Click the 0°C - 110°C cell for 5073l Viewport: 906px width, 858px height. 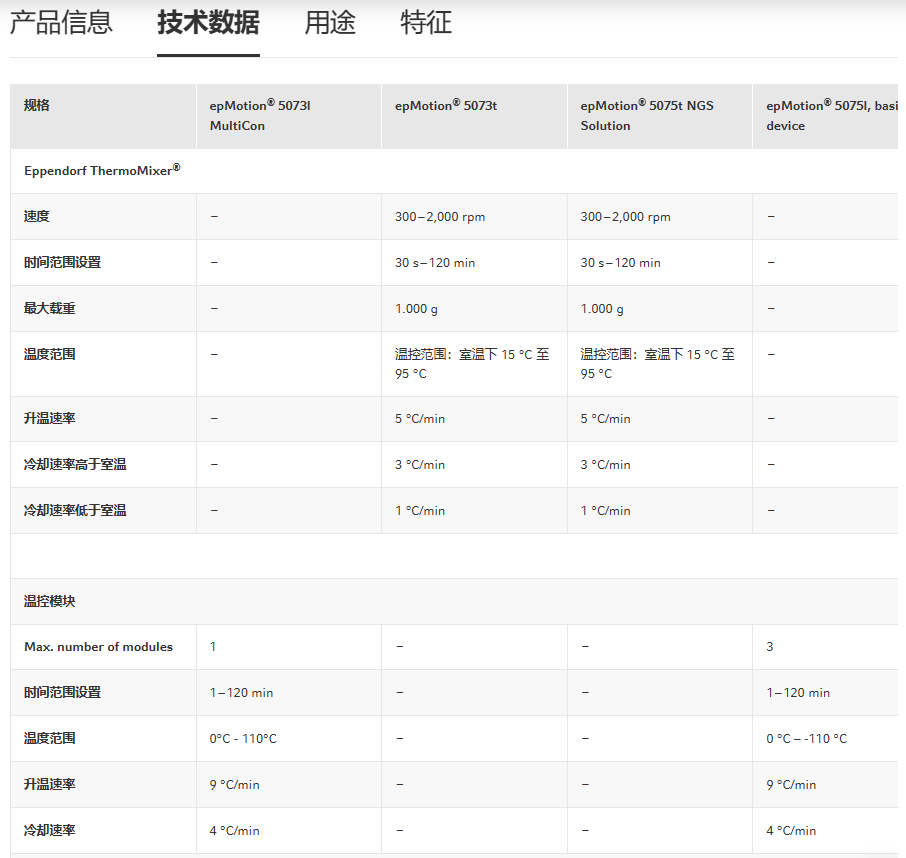(x=243, y=739)
